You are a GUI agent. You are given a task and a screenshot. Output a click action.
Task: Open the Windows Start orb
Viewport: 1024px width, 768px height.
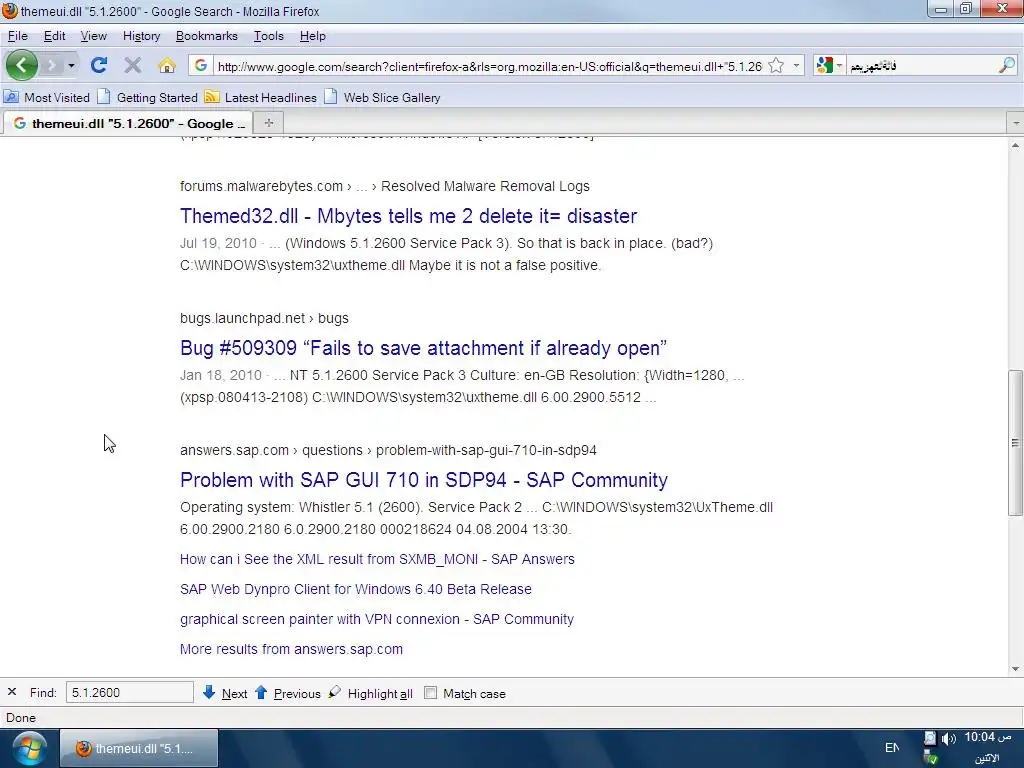[28, 748]
